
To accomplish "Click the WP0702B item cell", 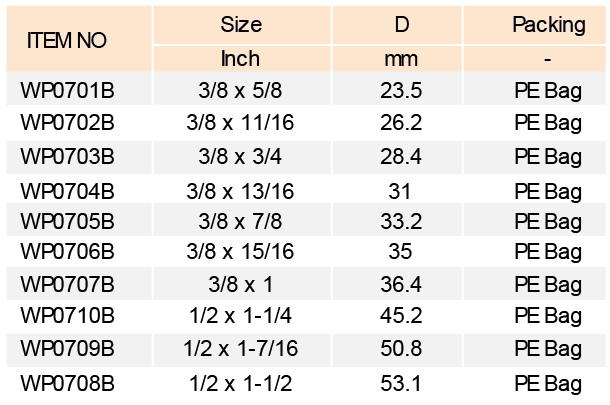I will click(x=67, y=123).
